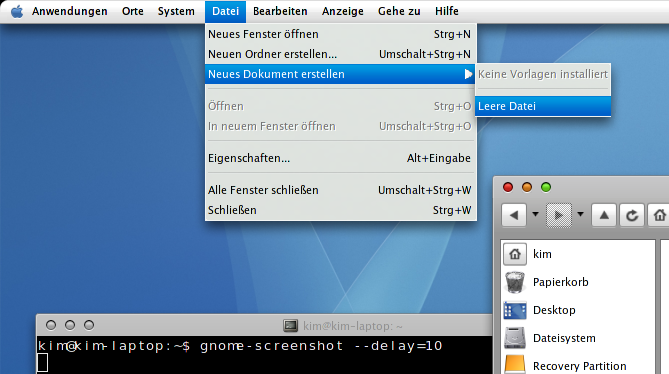Image resolution: width=669 pixels, height=374 pixels.
Task: Click In neuem Fenster öffnen entry
Action: (340, 126)
